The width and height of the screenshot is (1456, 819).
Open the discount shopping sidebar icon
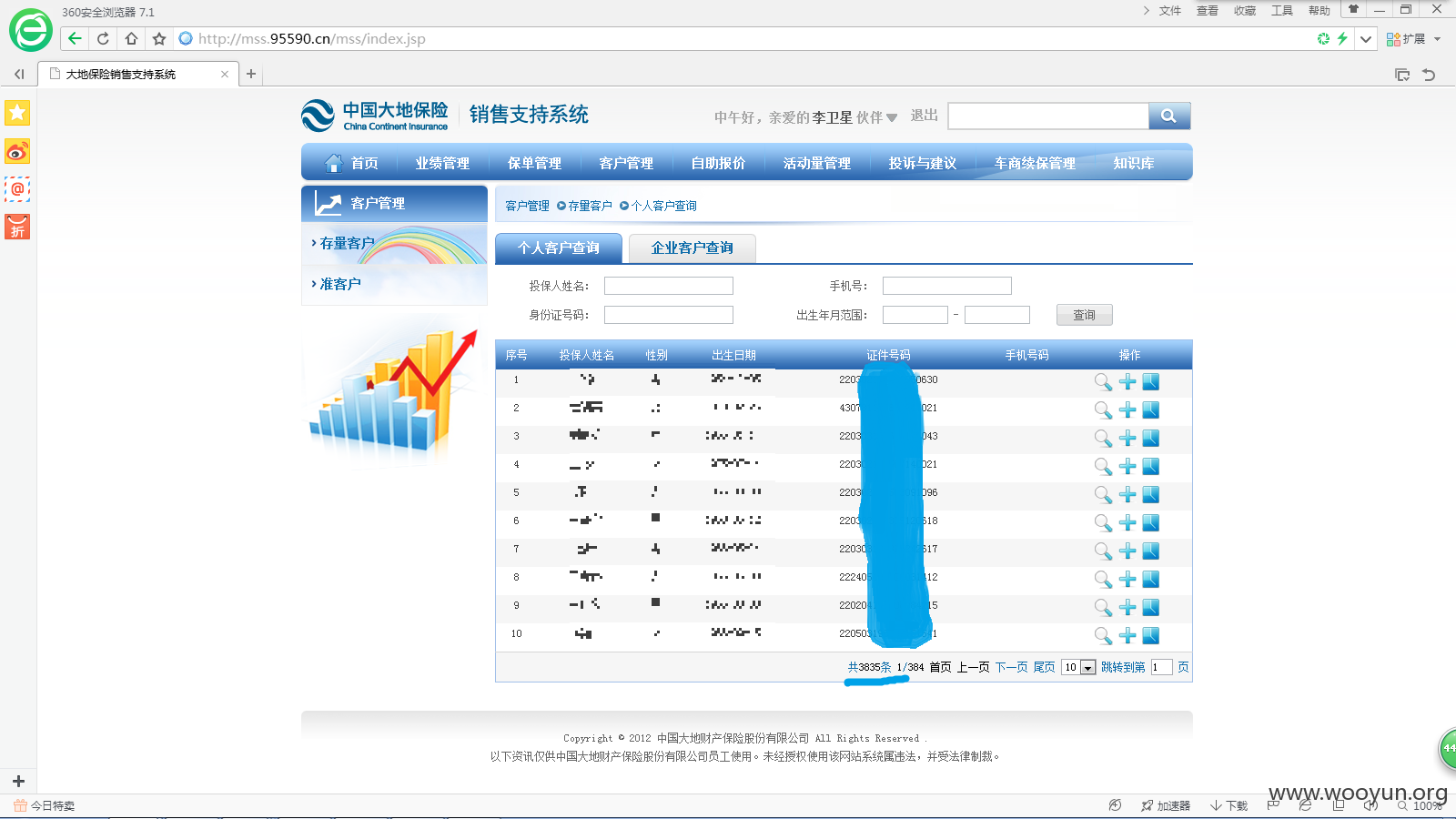click(17, 227)
